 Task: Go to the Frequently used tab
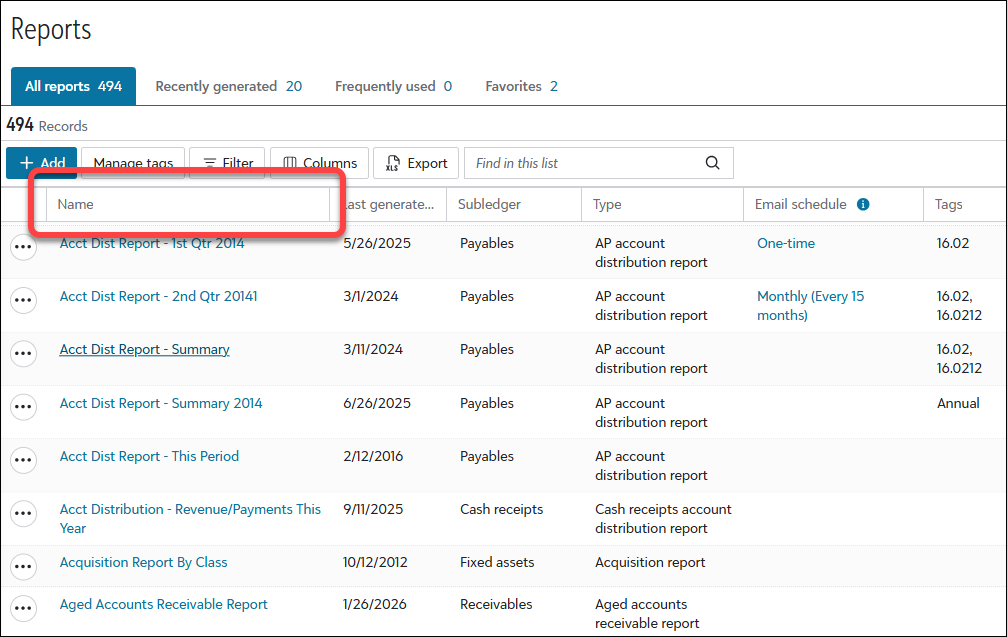click(x=393, y=87)
